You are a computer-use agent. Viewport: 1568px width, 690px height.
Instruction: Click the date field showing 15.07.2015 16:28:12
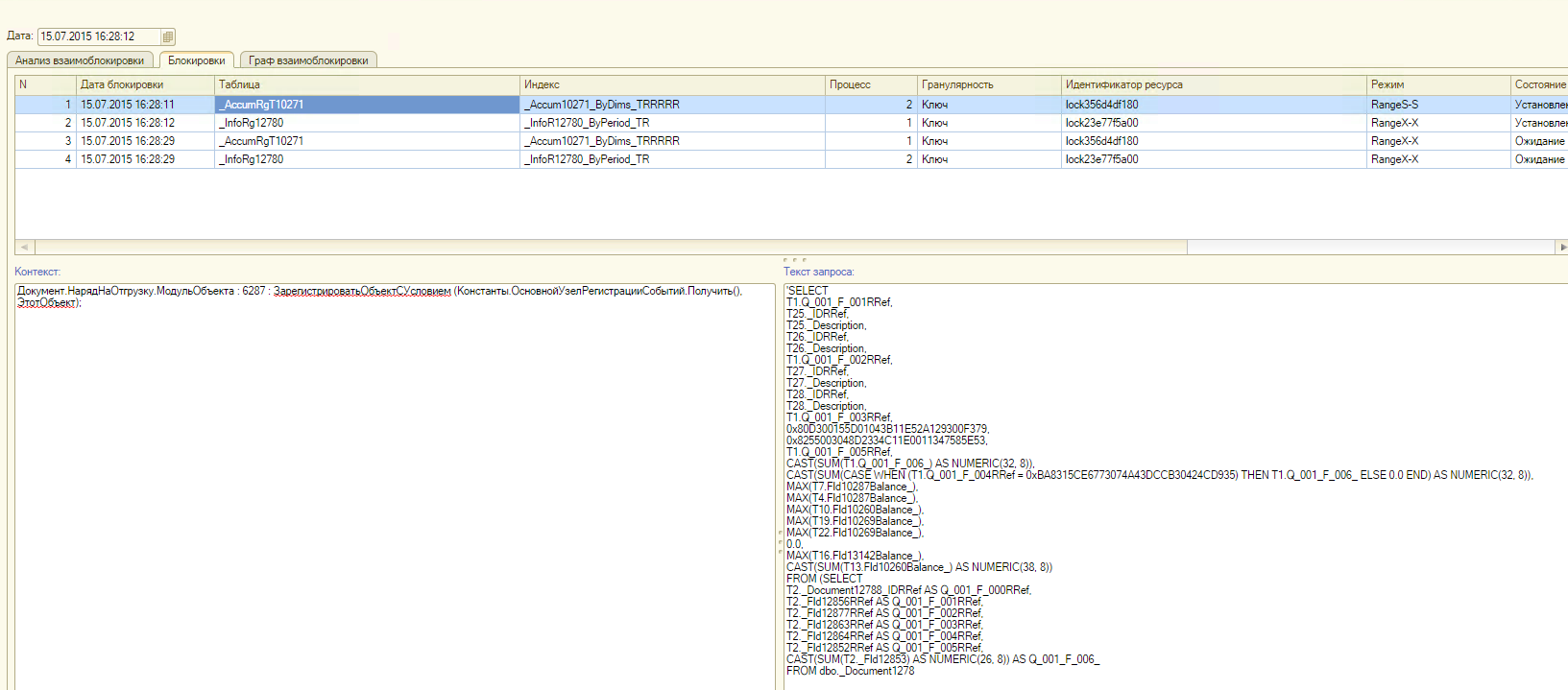pyautogui.click(x=99, y=36)
